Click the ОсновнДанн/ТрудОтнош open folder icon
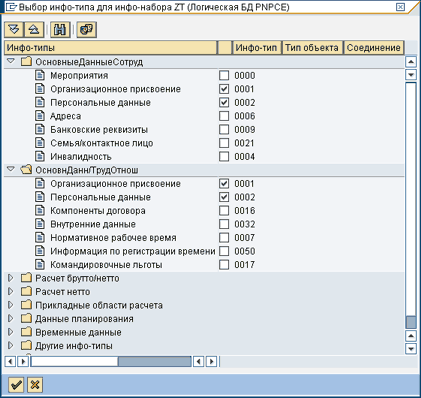This screenshot has height=398, width=421. (x=26, y=170)
